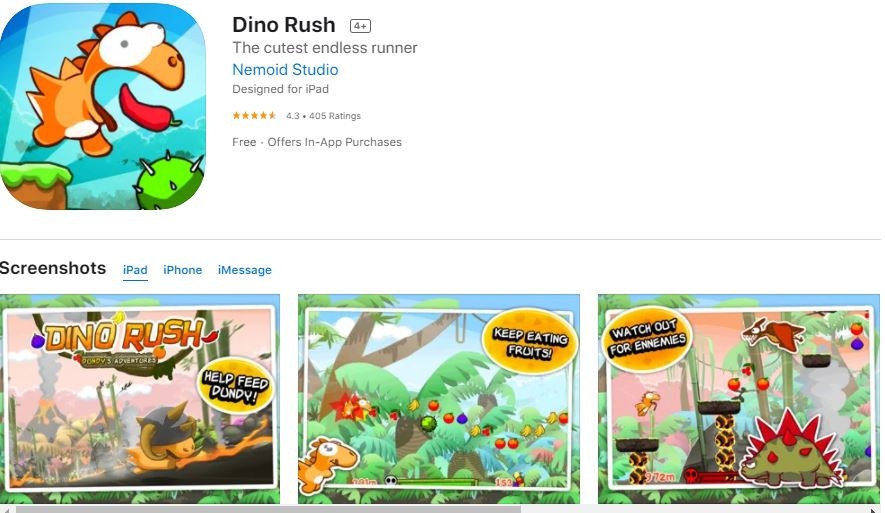Click the horizontal scrollbar under screenshots

click(x=268, y=509)
